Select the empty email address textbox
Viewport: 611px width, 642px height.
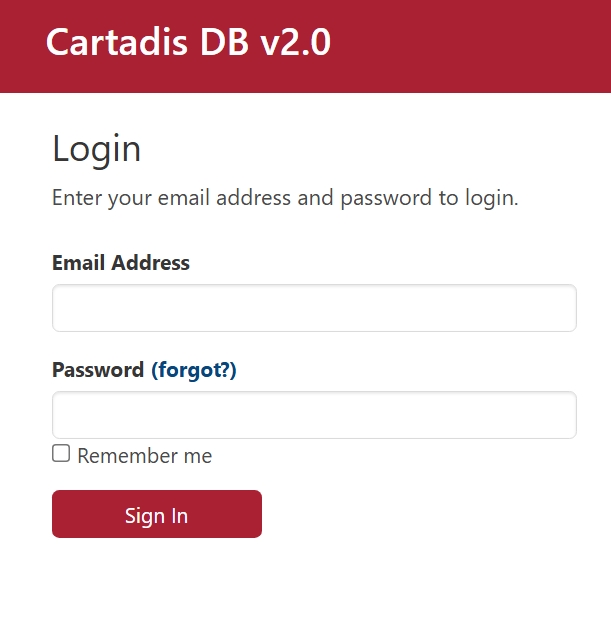314,308
